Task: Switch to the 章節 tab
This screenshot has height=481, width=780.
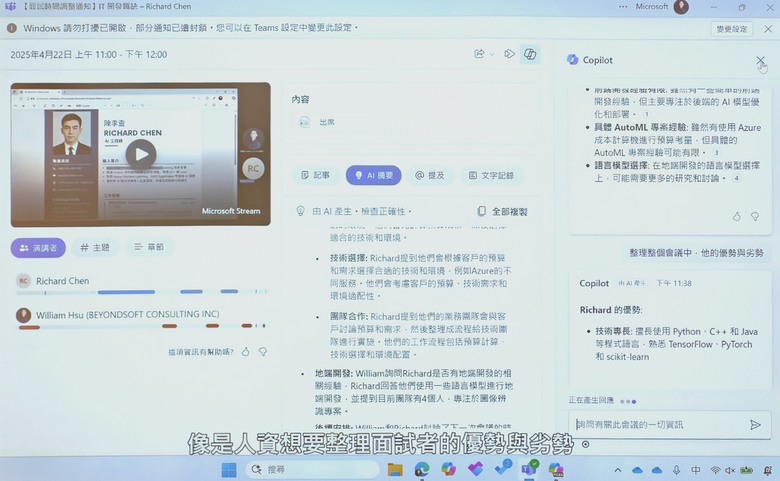Action: point(149,247)
